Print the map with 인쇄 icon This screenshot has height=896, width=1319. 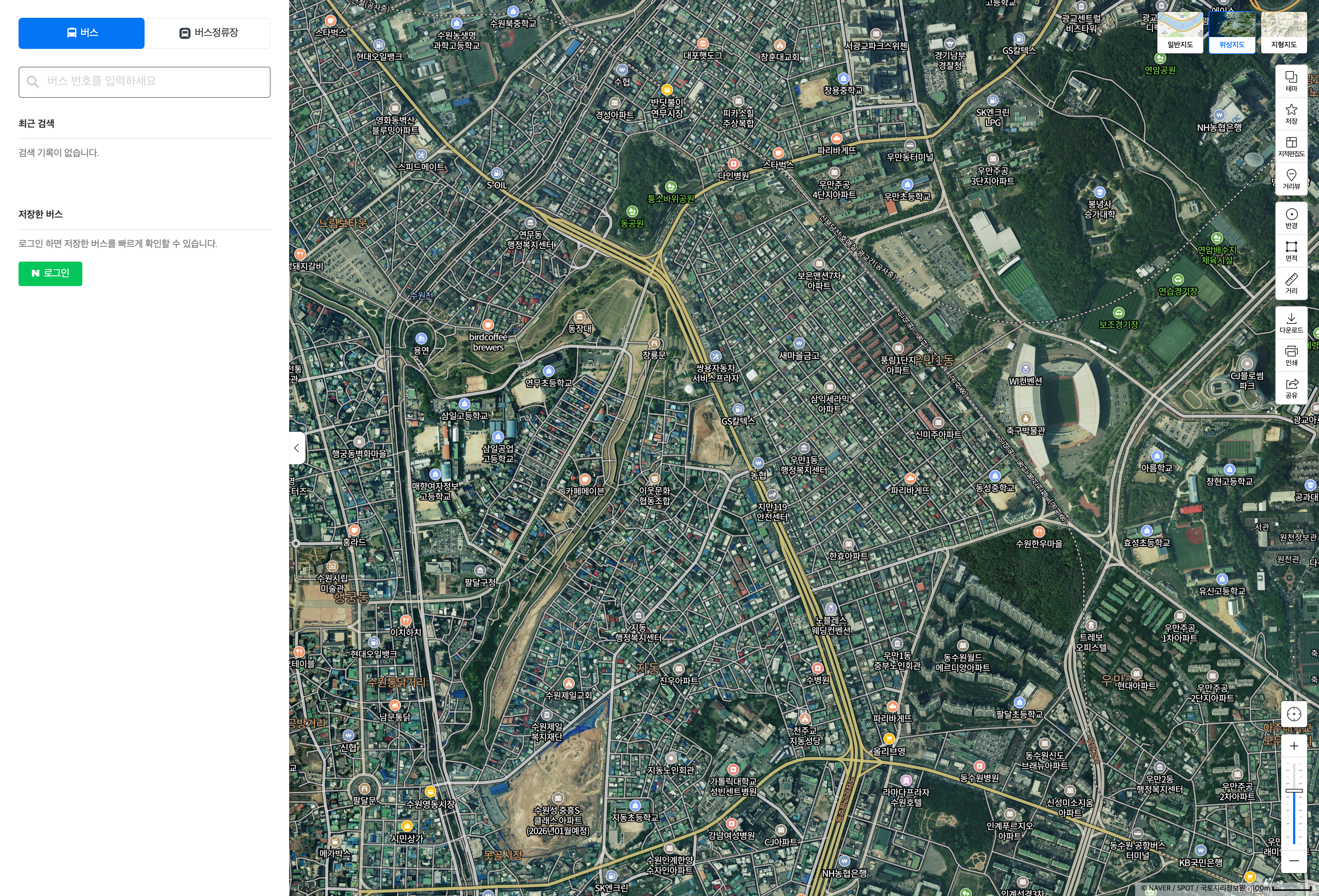[x=1291, y=355]
